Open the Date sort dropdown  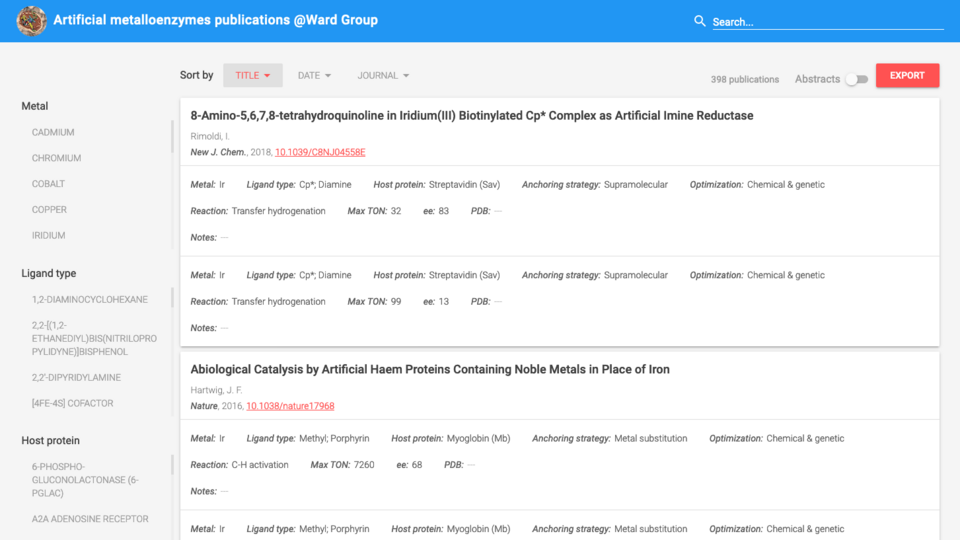coord(314,75)
